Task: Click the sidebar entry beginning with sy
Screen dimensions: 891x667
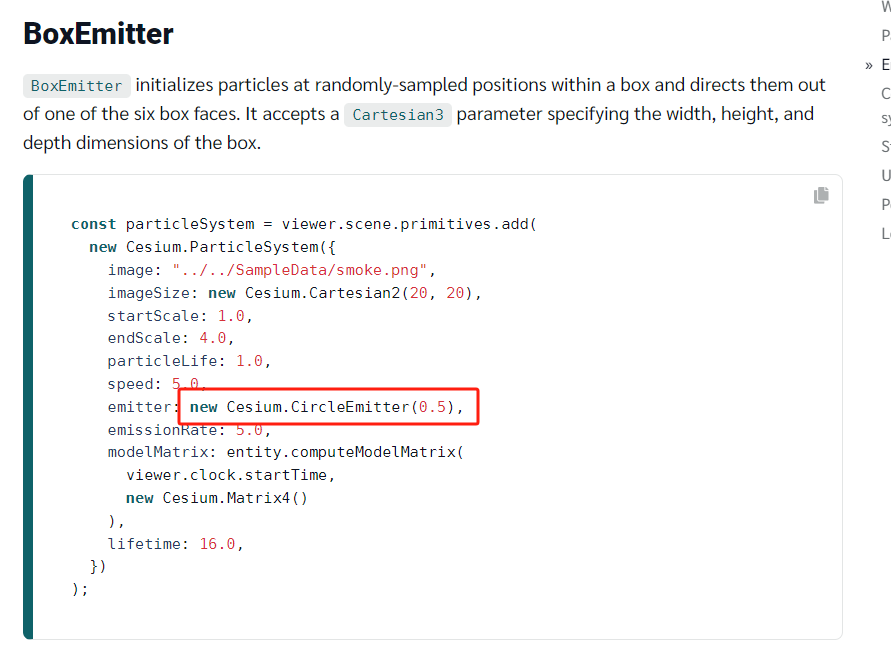Action: tap(884, 117)
